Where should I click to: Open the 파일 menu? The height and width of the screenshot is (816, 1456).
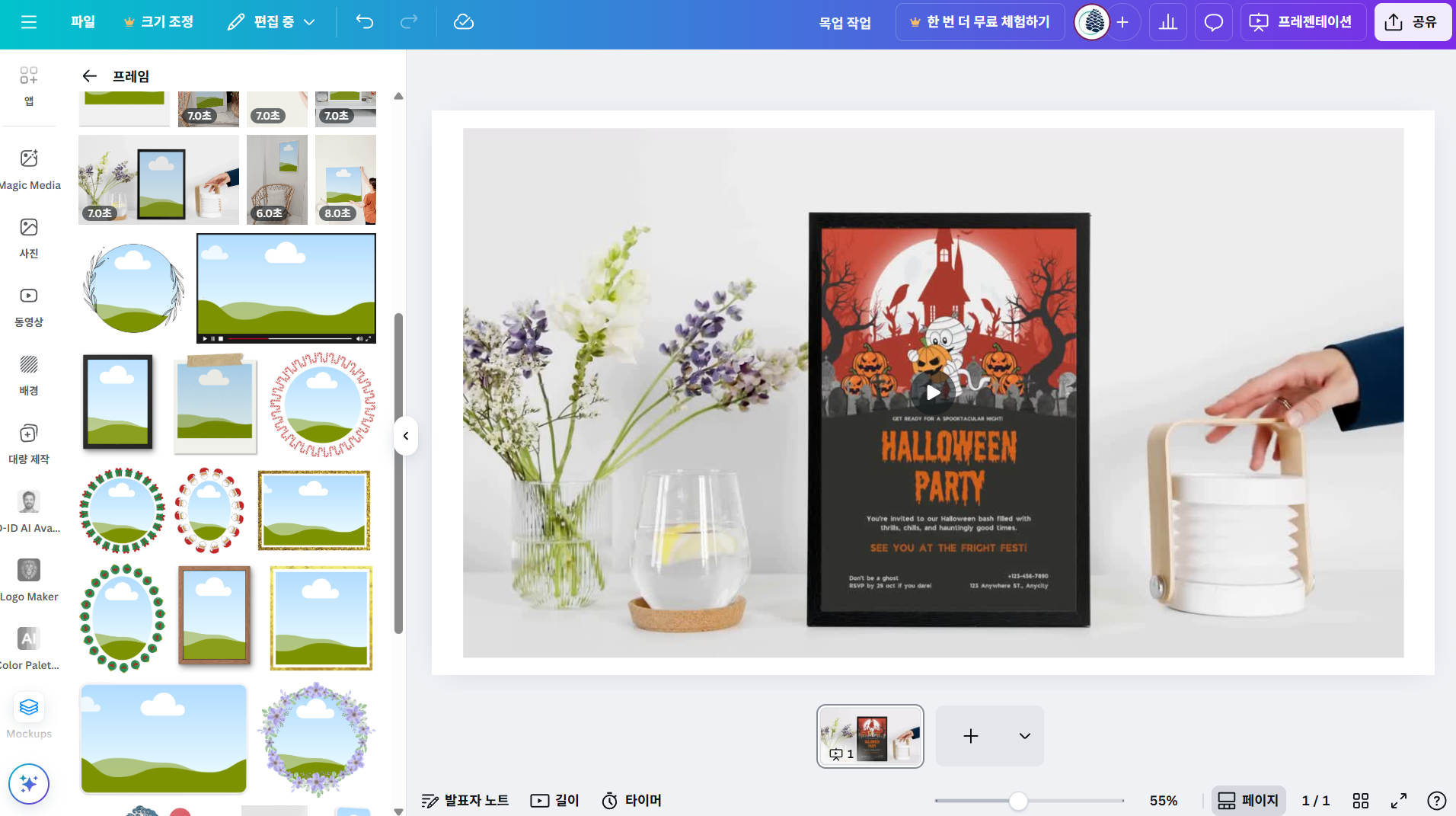83,22
